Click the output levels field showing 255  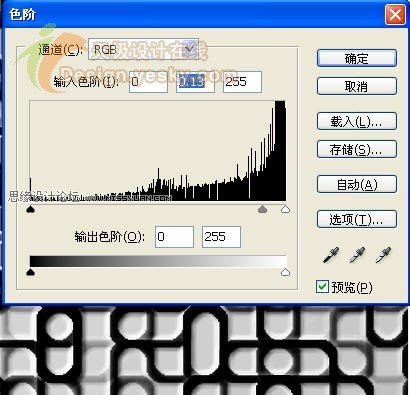point(221,237)
